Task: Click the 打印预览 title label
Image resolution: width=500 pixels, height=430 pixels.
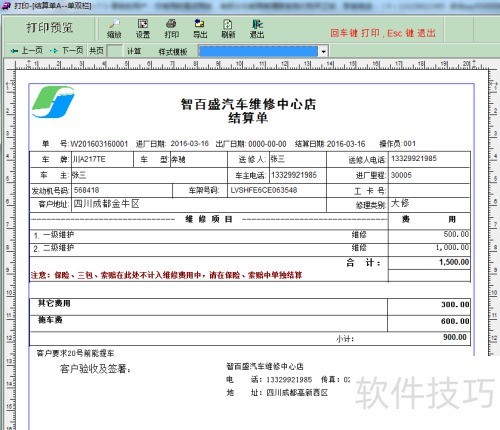Action: pyautogui.click(x=50, y=28)
